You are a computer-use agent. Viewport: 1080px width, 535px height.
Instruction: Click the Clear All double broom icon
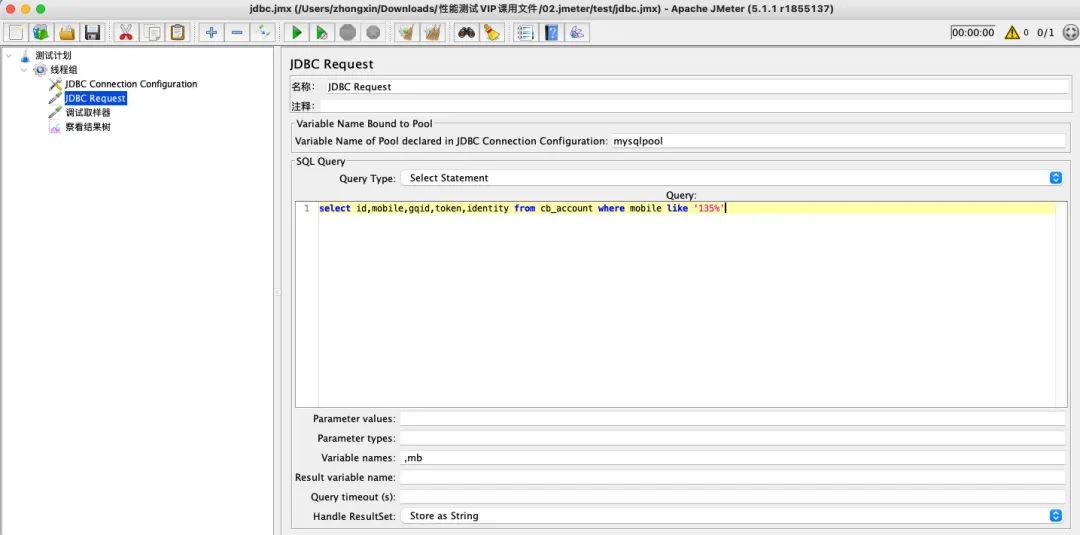click(x=432, y=32)
